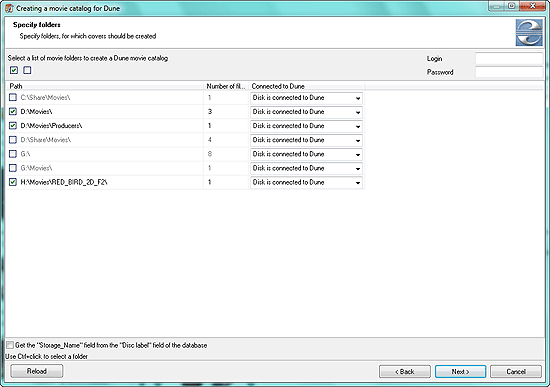The height and width of the screenshot is (387, 550).
Task: Open connection dropdown for D:\Movies\ row
Action: click(306, 112)
